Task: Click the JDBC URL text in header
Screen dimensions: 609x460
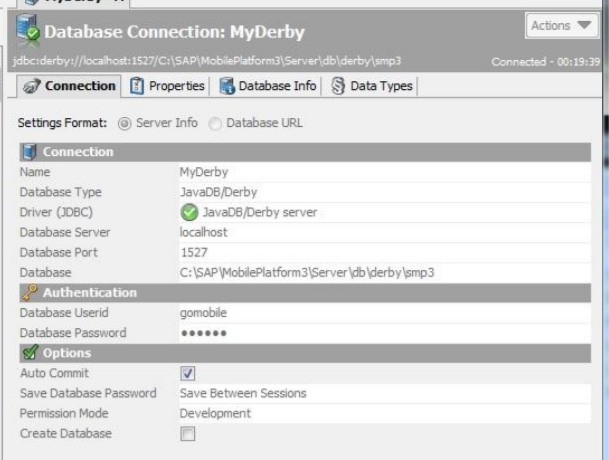Action: [x=207, y=61]
